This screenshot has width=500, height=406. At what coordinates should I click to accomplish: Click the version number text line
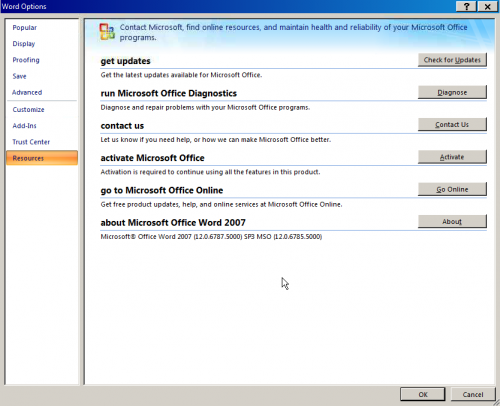[211, 237]
